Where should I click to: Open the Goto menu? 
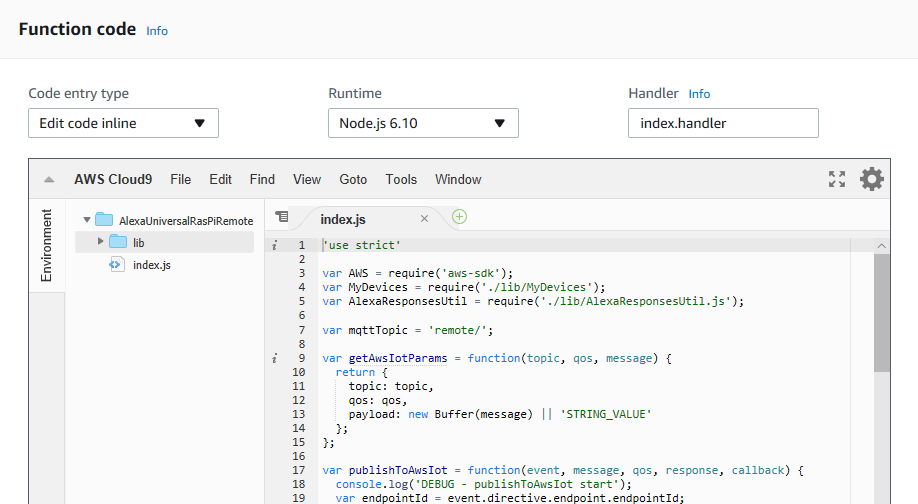pos(353,180)
